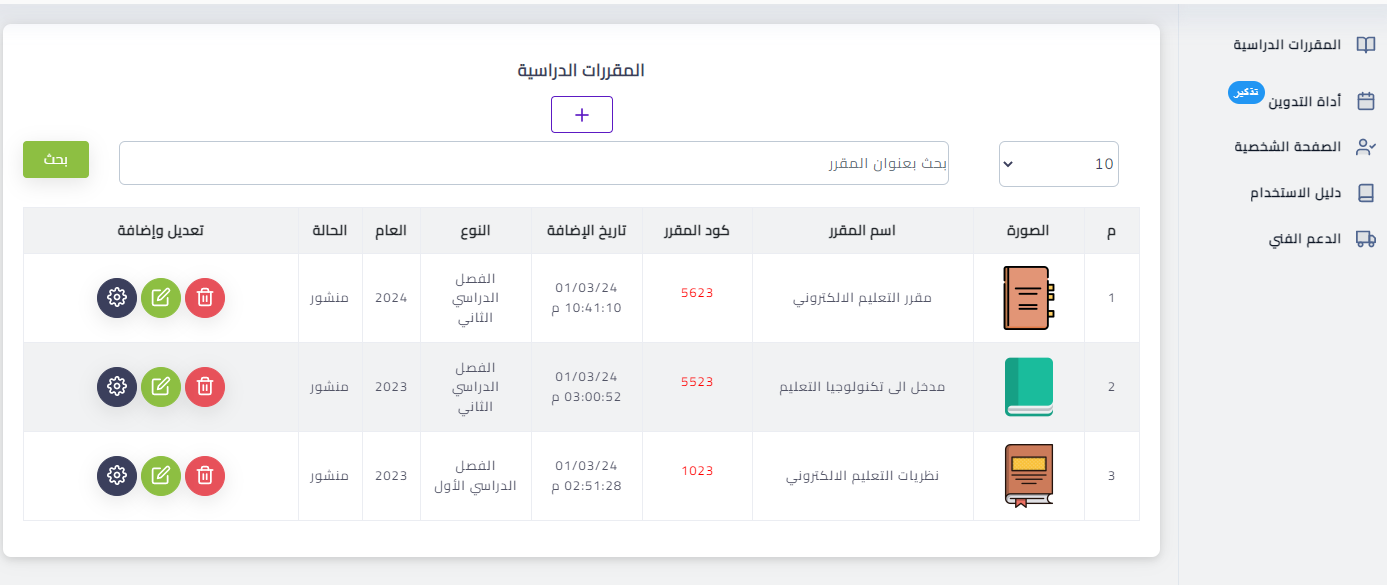Open the rows-per-page dropdown showing 10

(x=1058, y=164)
